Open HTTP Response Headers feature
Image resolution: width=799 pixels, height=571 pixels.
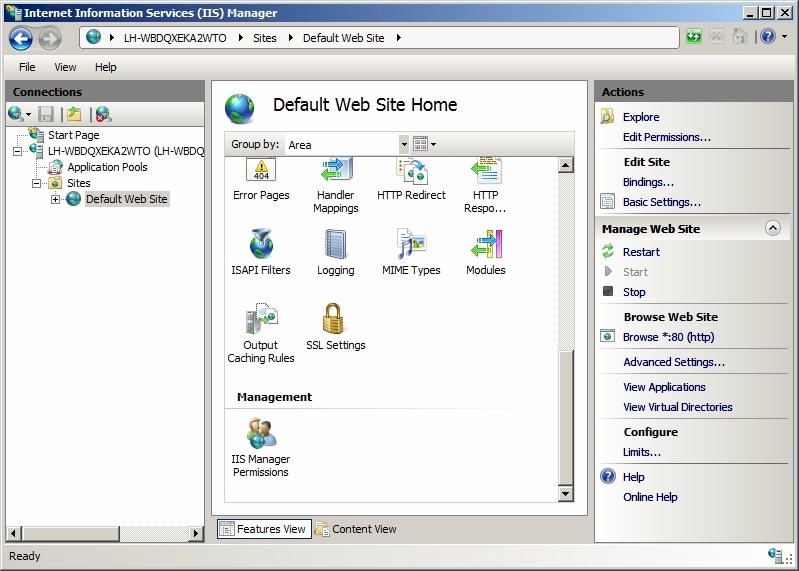click(x=485, y=185)
